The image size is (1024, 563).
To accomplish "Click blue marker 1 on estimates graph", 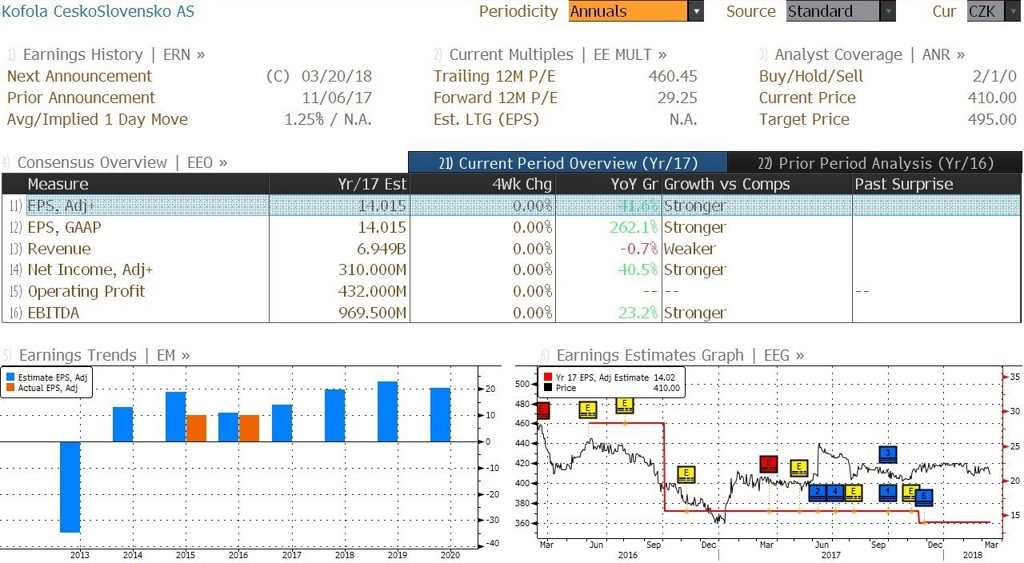I will pos(888,492).
